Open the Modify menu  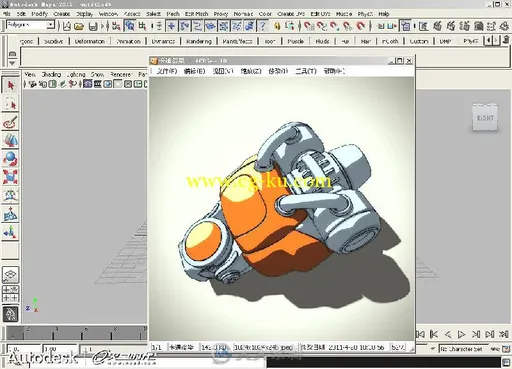pyautogui.click(x=40, y=14)
